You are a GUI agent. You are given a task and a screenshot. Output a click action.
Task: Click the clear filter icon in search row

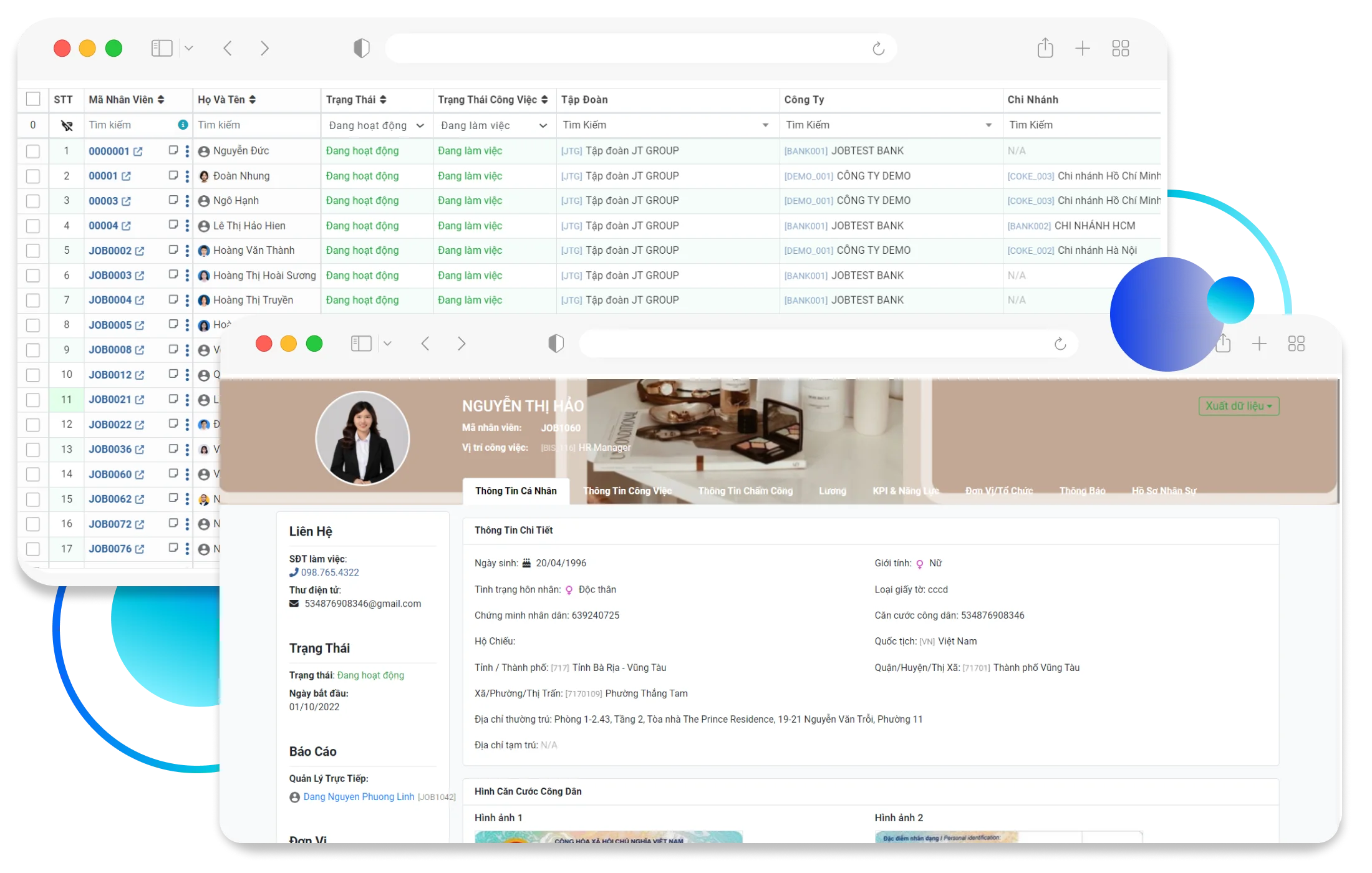click(x=67, y=125)
